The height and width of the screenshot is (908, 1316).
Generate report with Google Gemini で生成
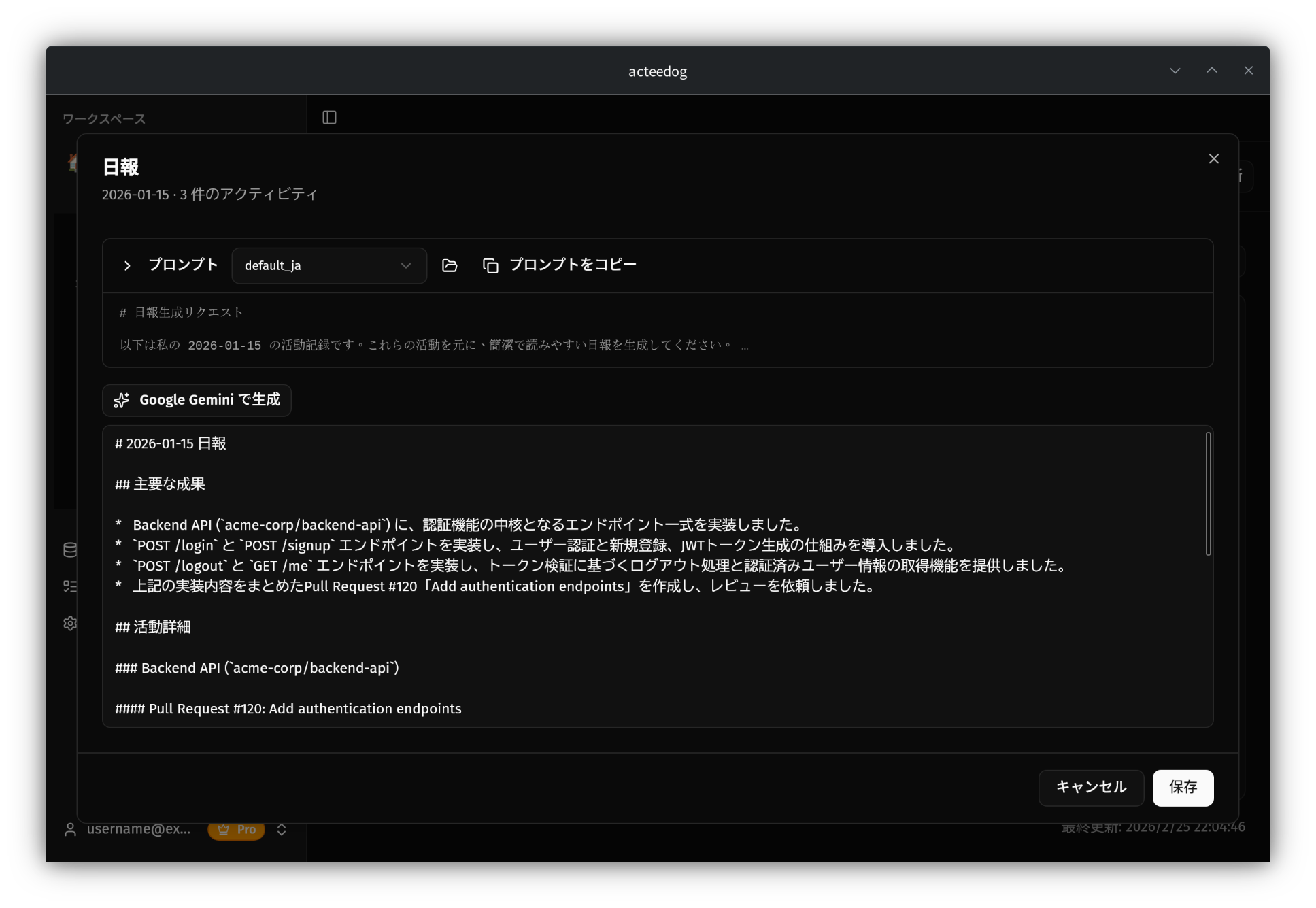(x=197, y=400)
